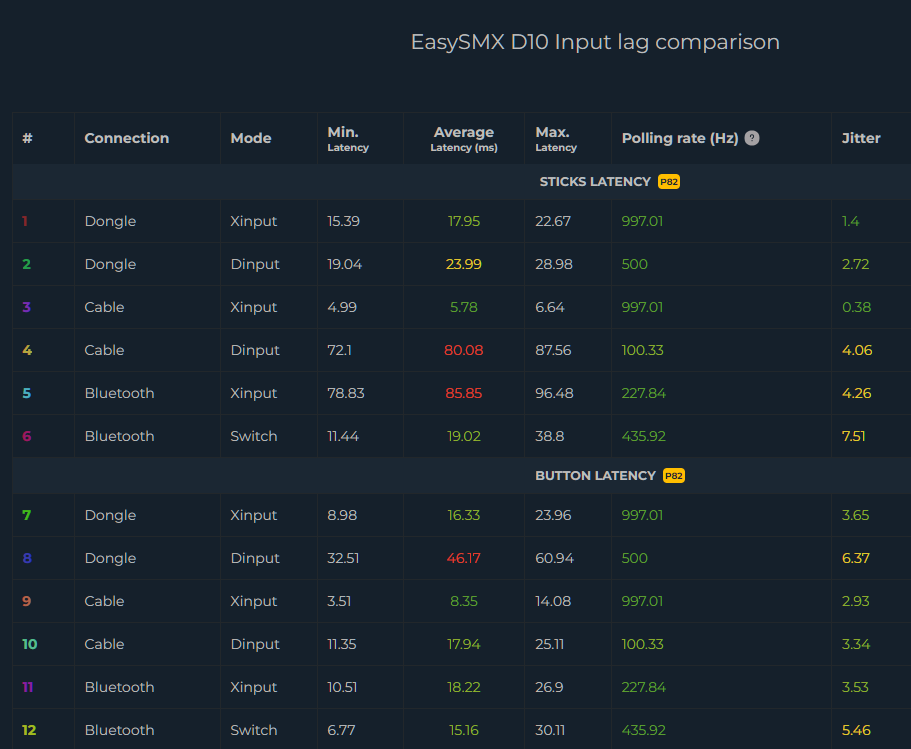Viewport: 911px width, 749px height.
Task: Click max latency value 22.67
Action: point(553,221)
